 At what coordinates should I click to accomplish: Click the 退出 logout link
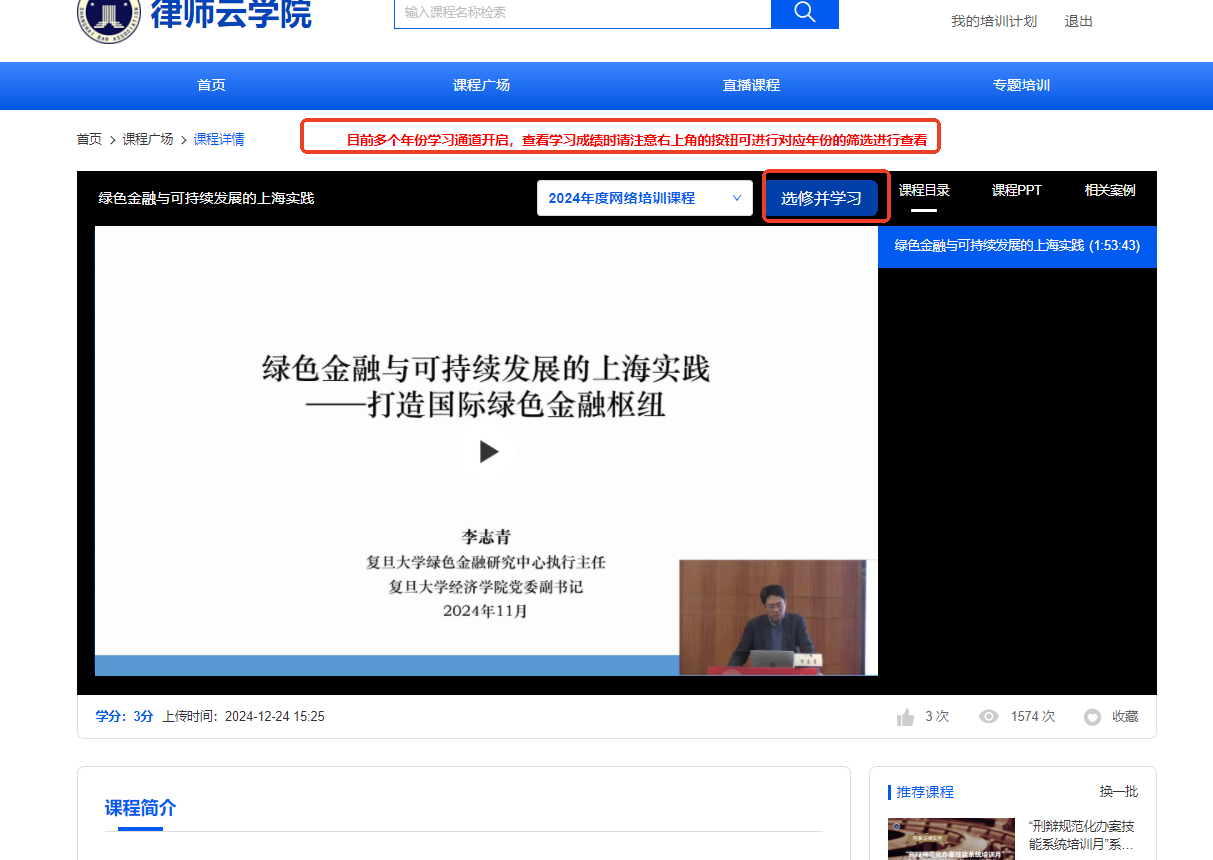point(1078,21)
